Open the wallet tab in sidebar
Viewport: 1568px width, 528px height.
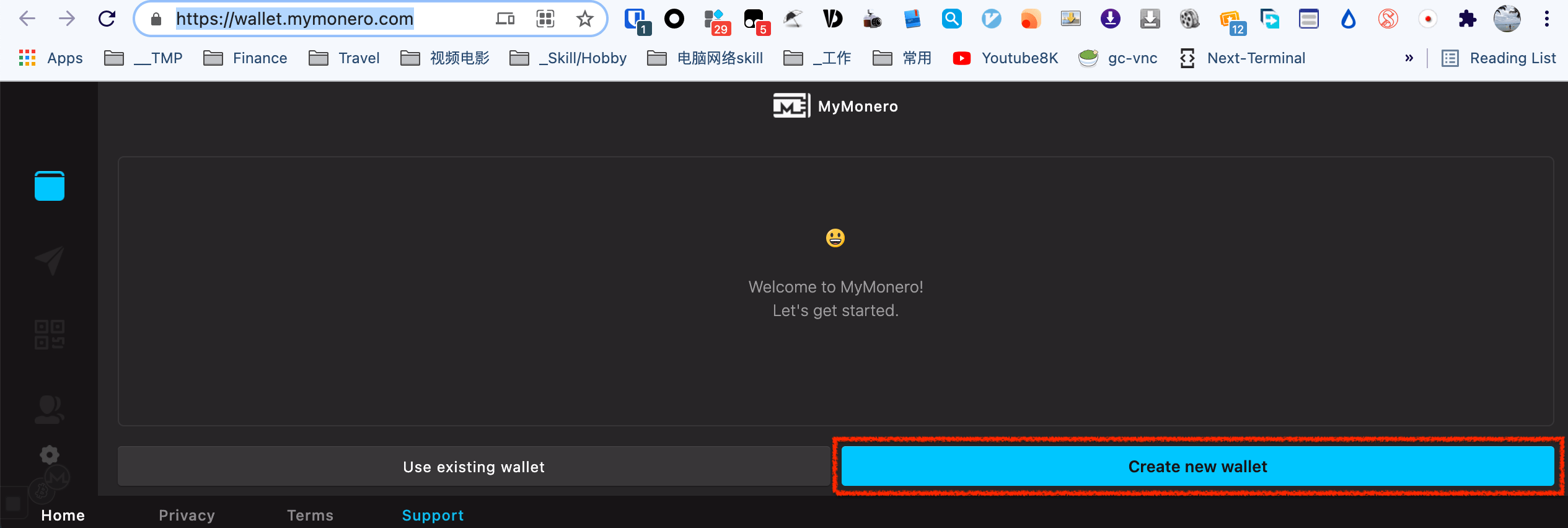point(50,186)
